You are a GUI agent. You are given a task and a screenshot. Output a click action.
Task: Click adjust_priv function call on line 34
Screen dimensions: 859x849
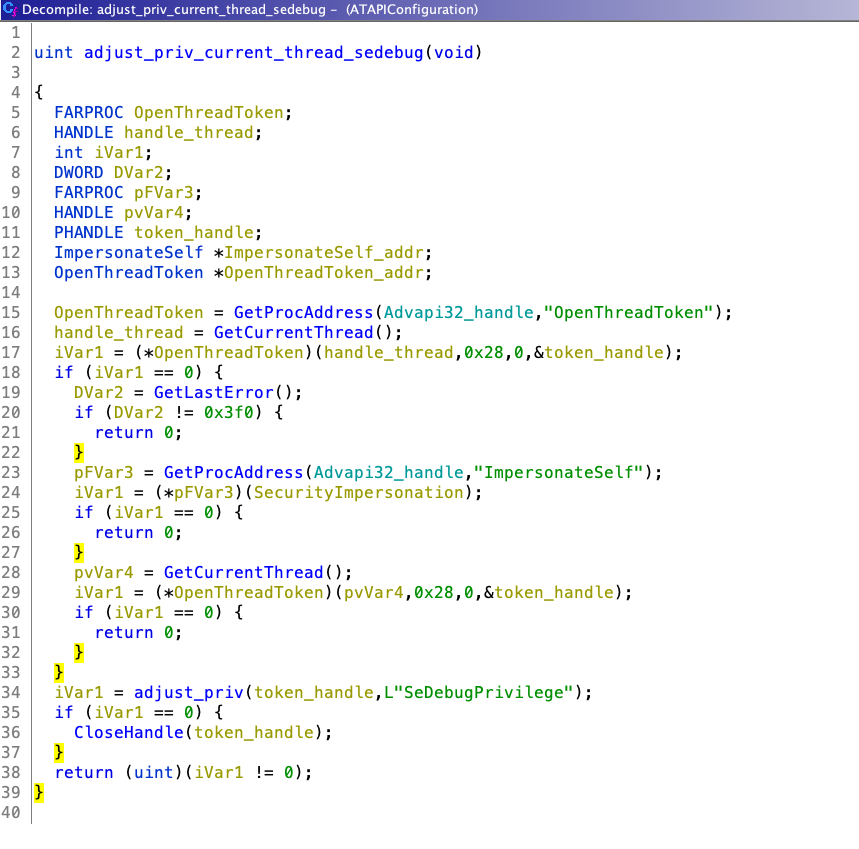(x=189, y=692)
